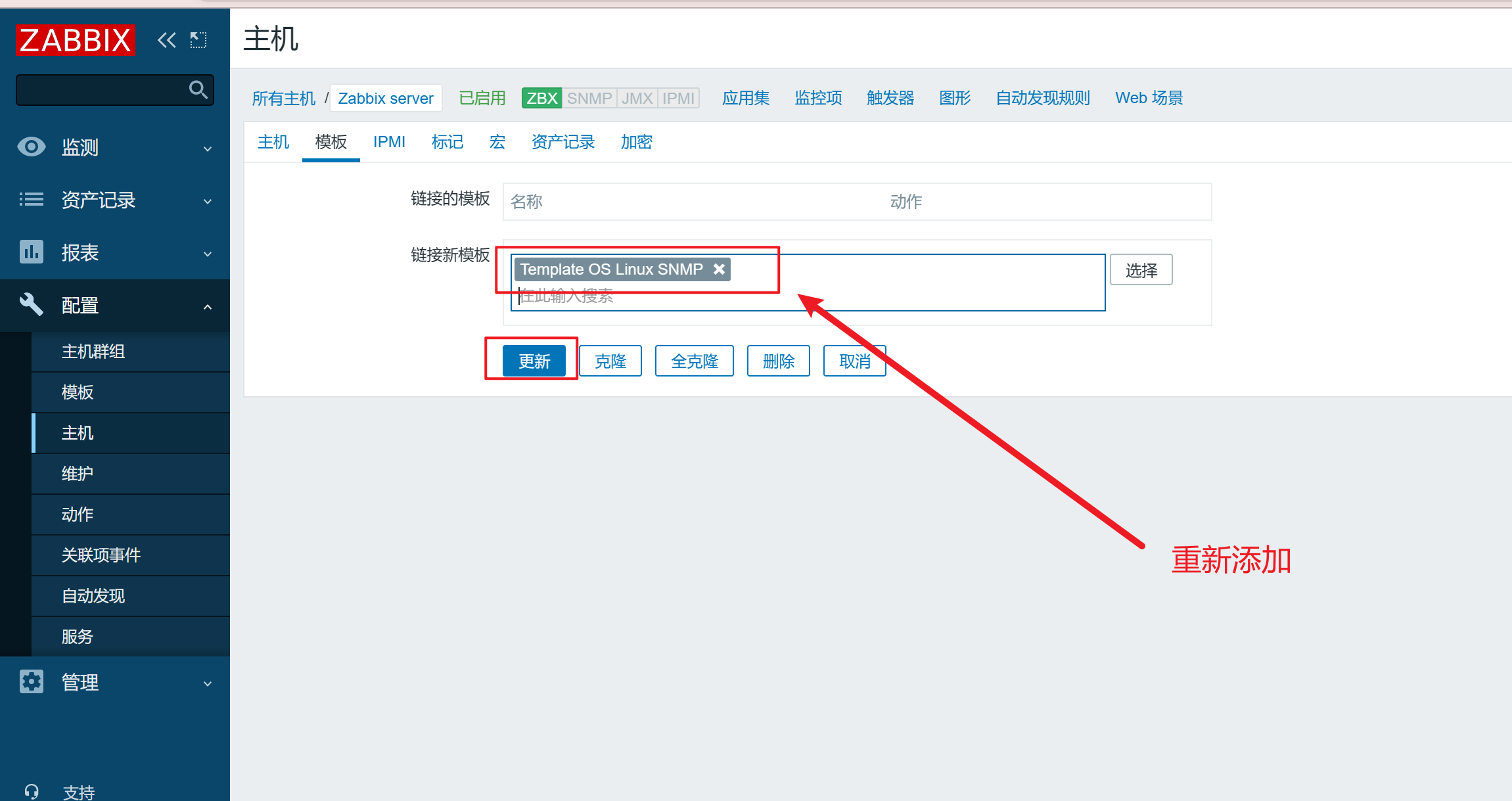Open 服务 in the sidebar
The width and height of the screenshot is (1512, 801).
point(131,637)
